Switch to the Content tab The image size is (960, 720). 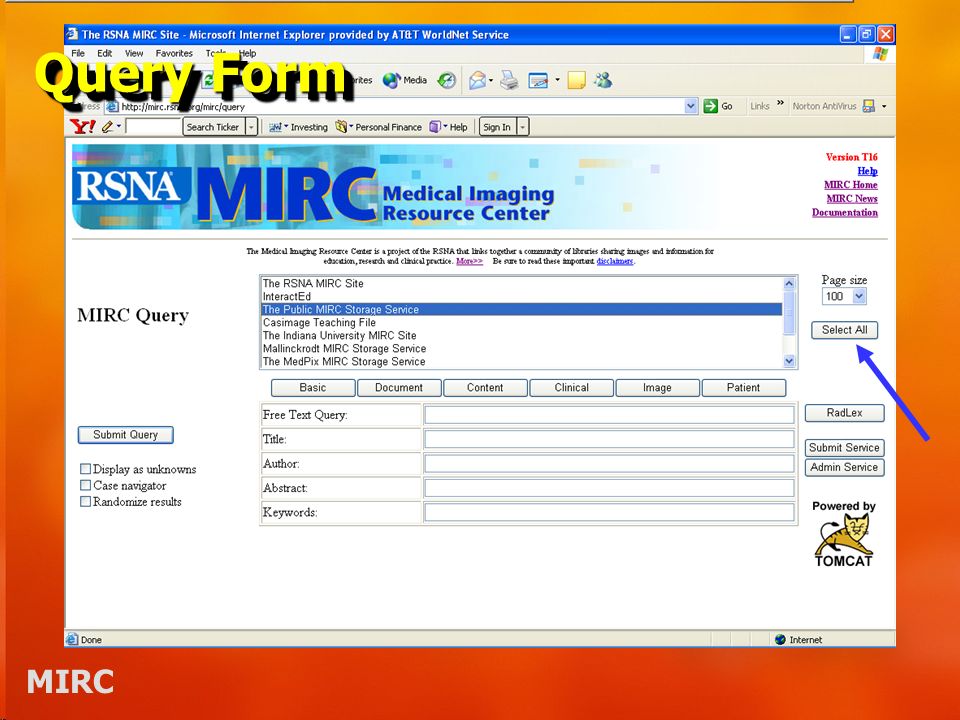tap(486, 388)
